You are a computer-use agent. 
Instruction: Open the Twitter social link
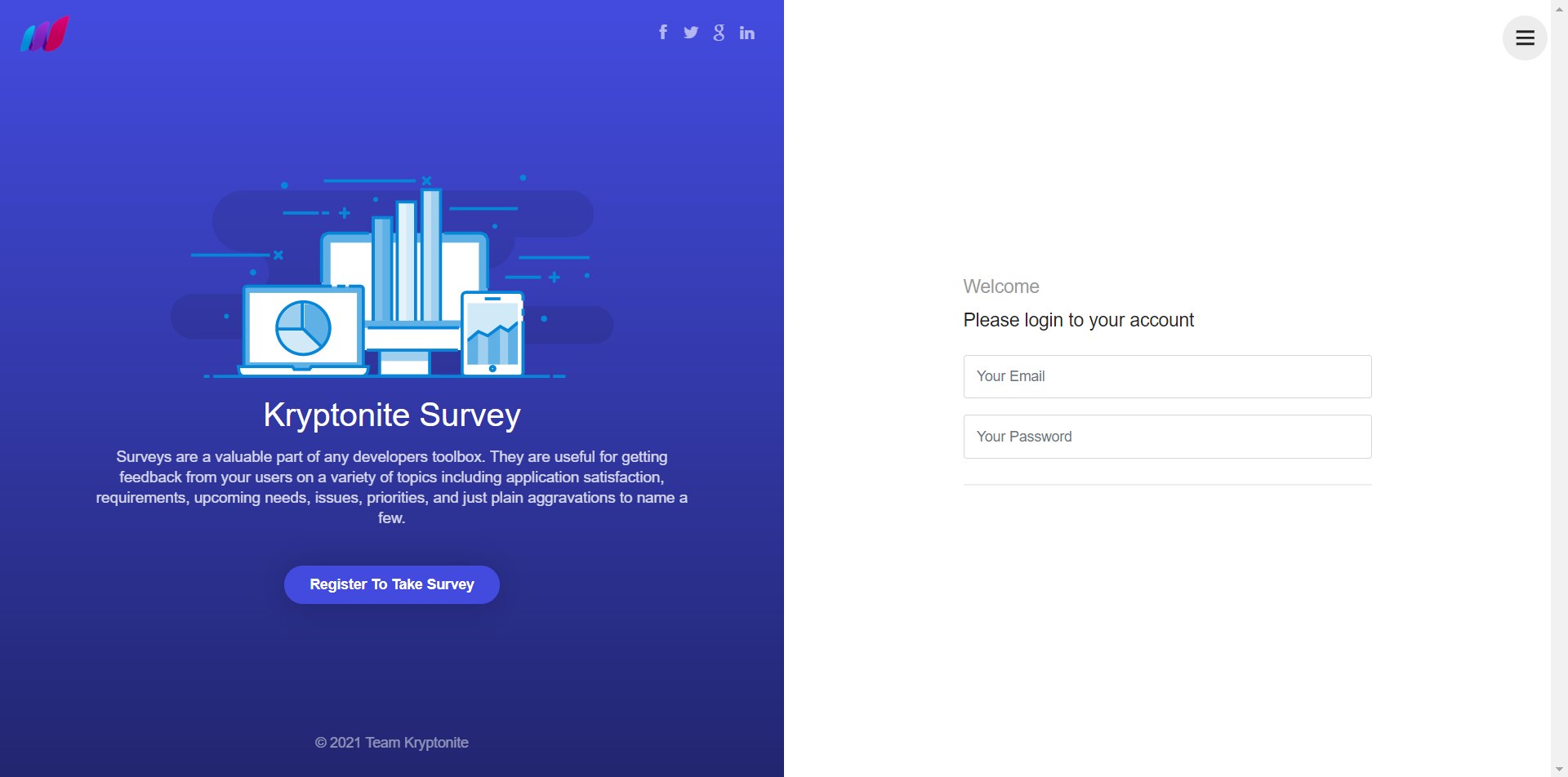[x=691, y=33]
